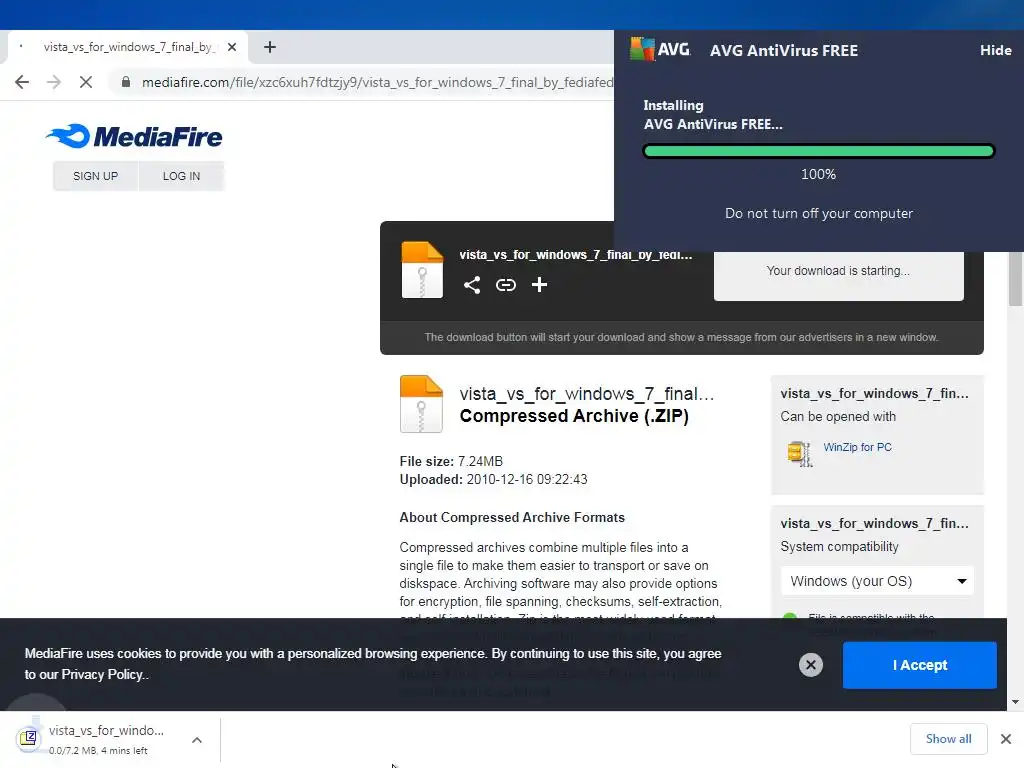Click the address bar URL
Viewport: 1024px width, 768px height.
click(377, 82)
